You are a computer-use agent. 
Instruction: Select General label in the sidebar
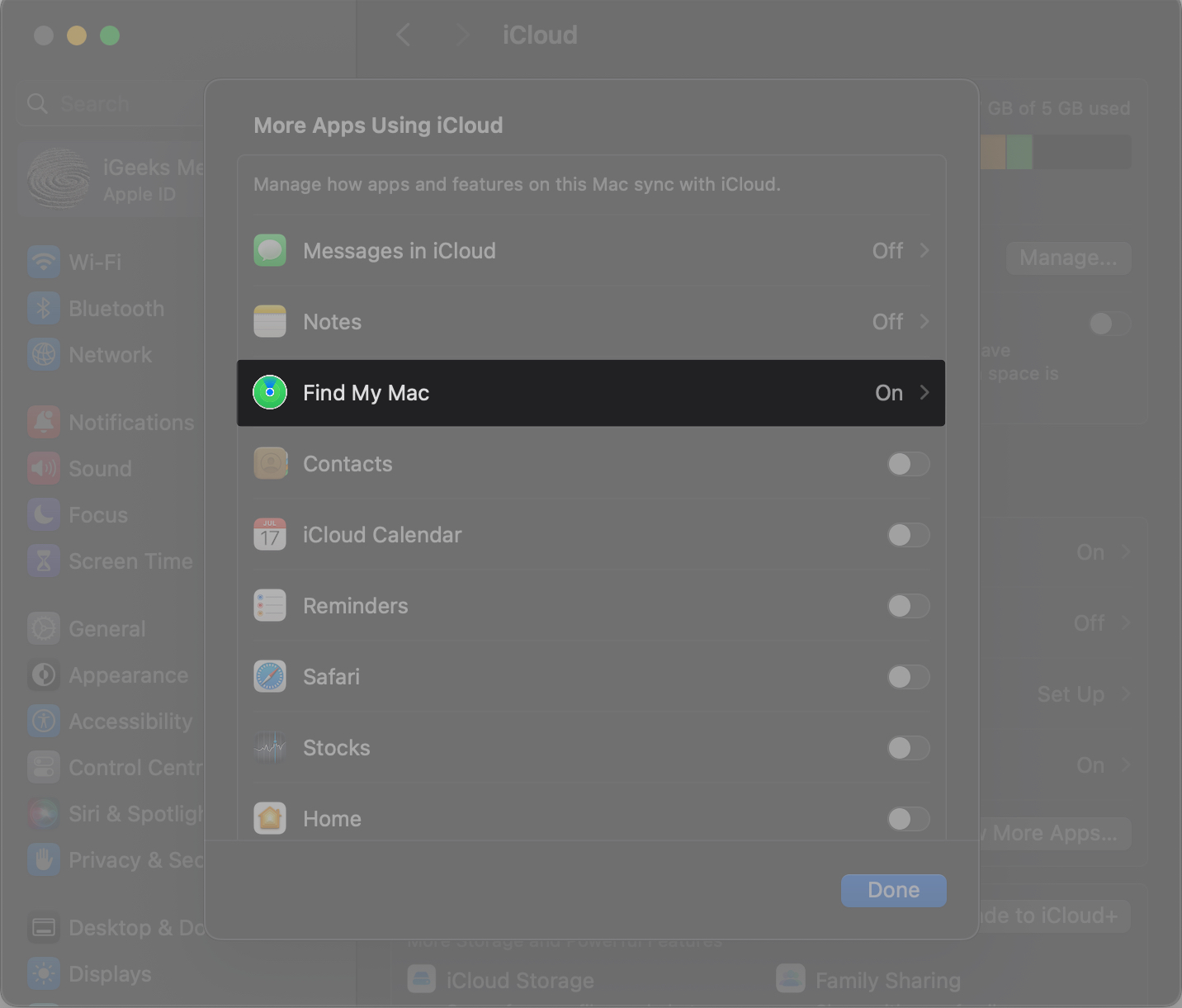[107, 629]
